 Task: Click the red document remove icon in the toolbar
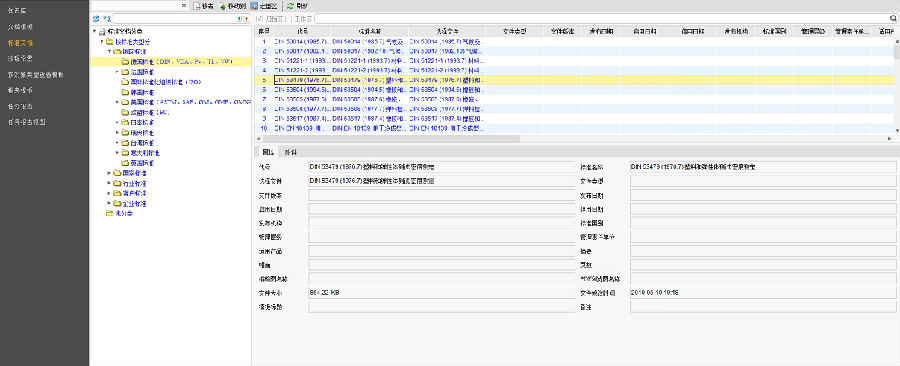[x=197, y=6]
